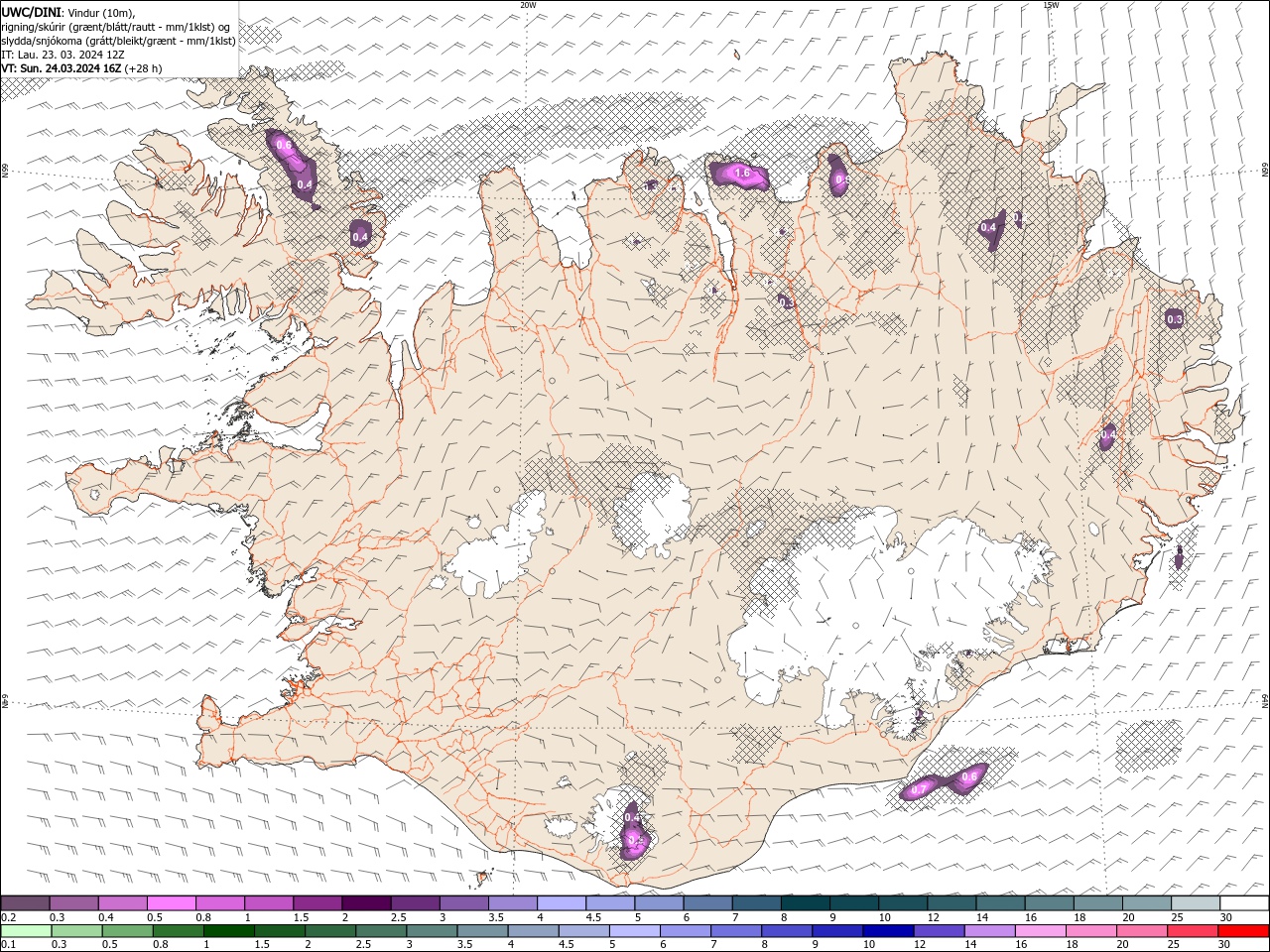Pick the lower legend swatch labeled 2.5

[382, 931]
